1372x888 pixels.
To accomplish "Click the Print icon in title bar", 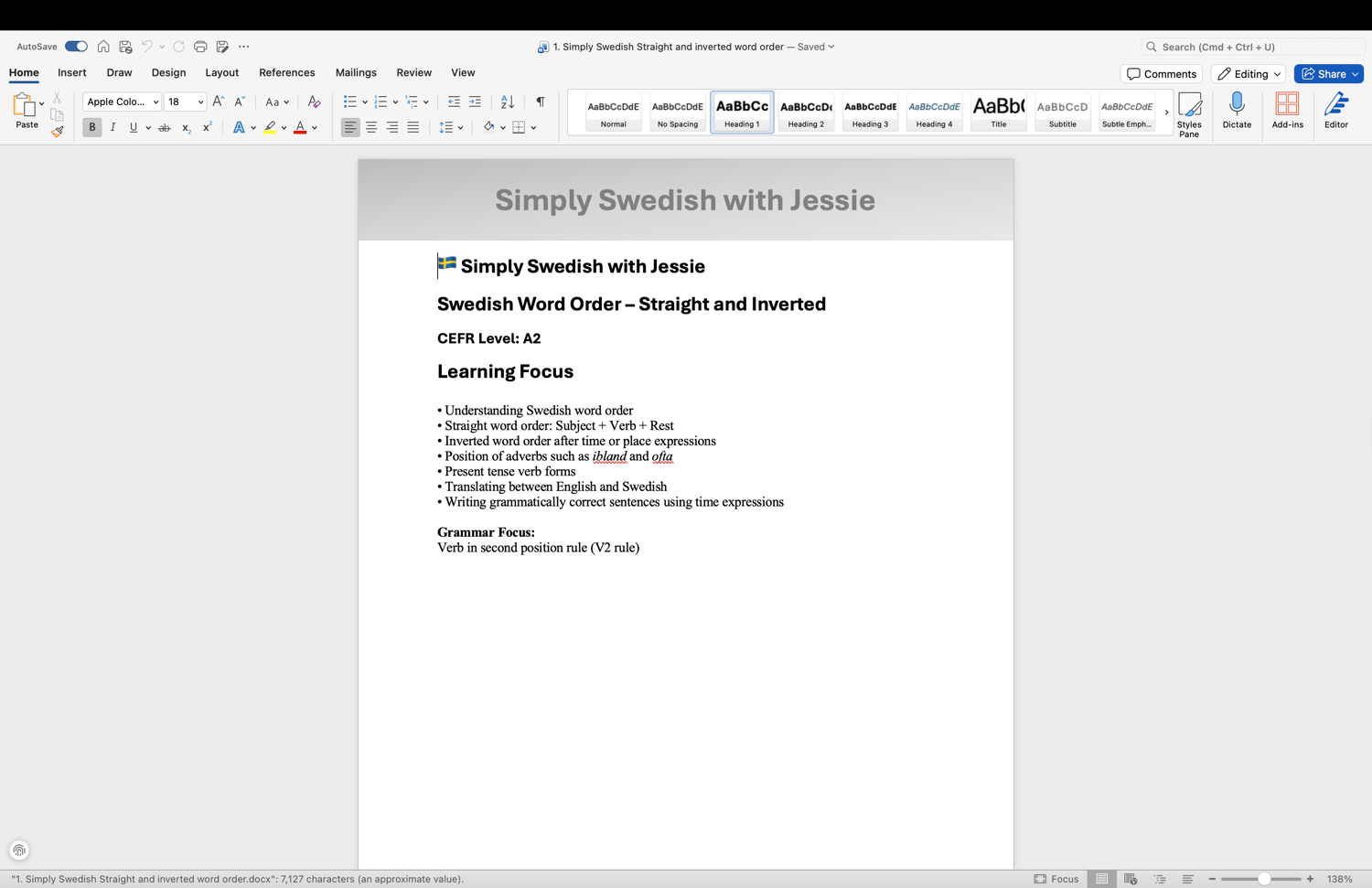I will coord(200,47).
